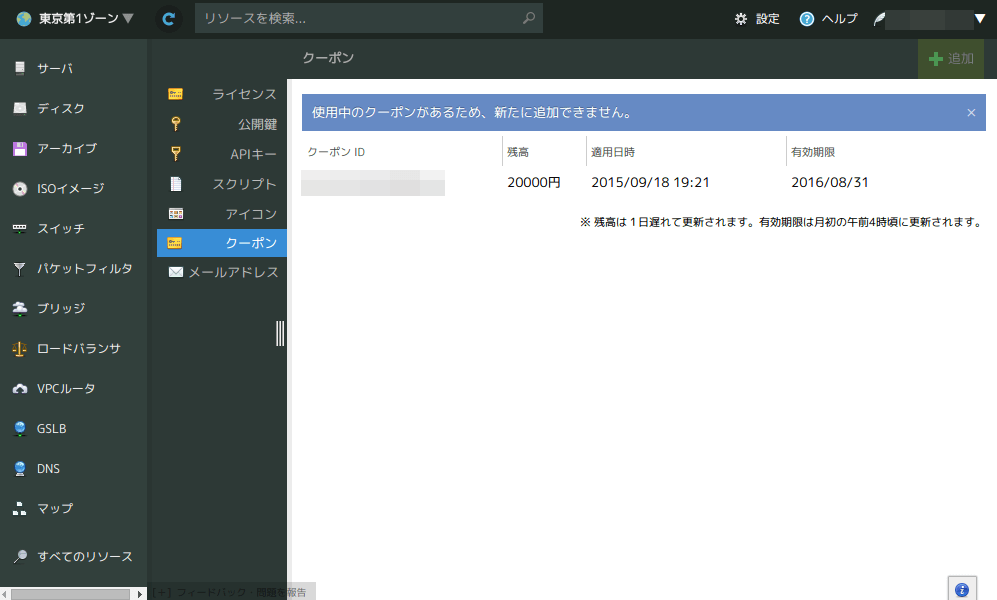Click the マップ network icon
The height and width of the screenshot is (600, 997).
point(20,508)
